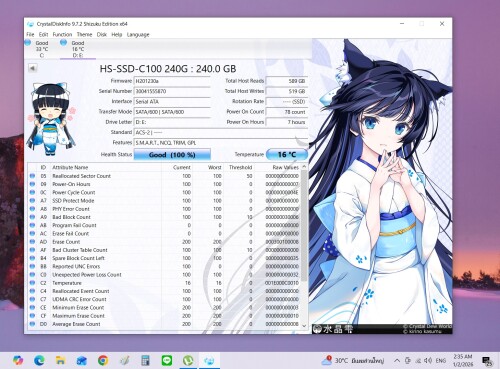Click the status icon for PHY Error Count
Screen dimensions: 500x369
[x=32, y=209]
